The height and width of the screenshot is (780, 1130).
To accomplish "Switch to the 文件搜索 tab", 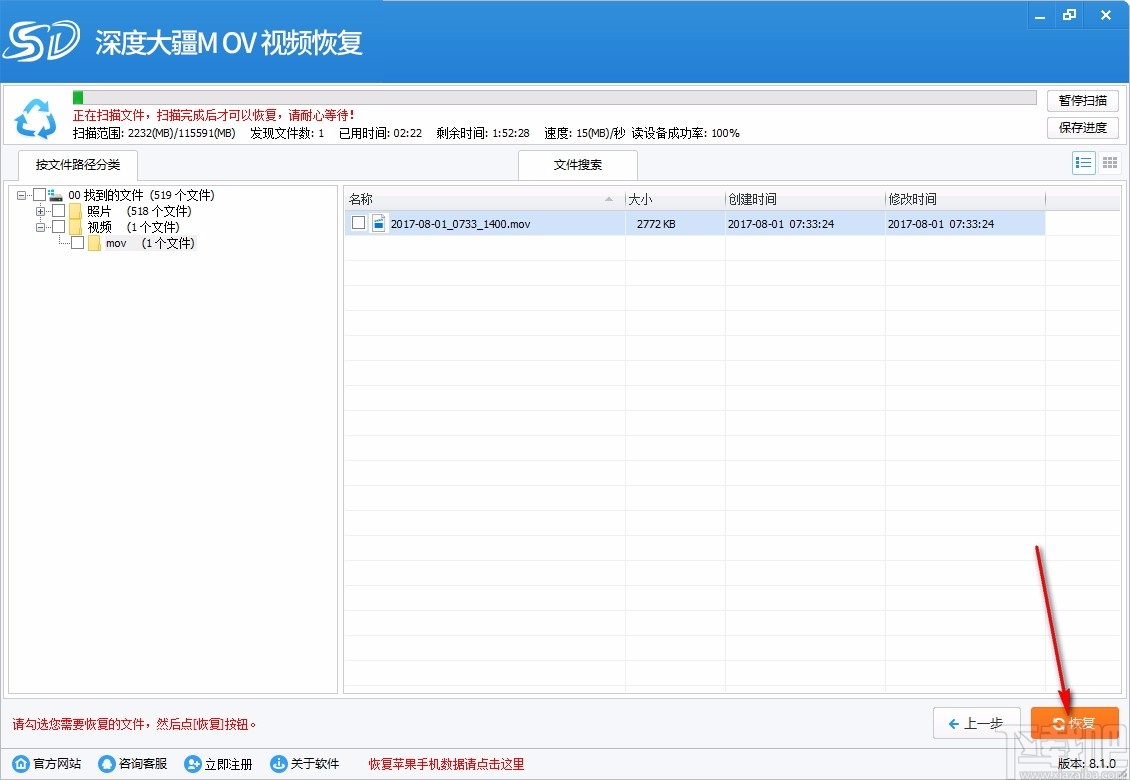I will 577,164.
